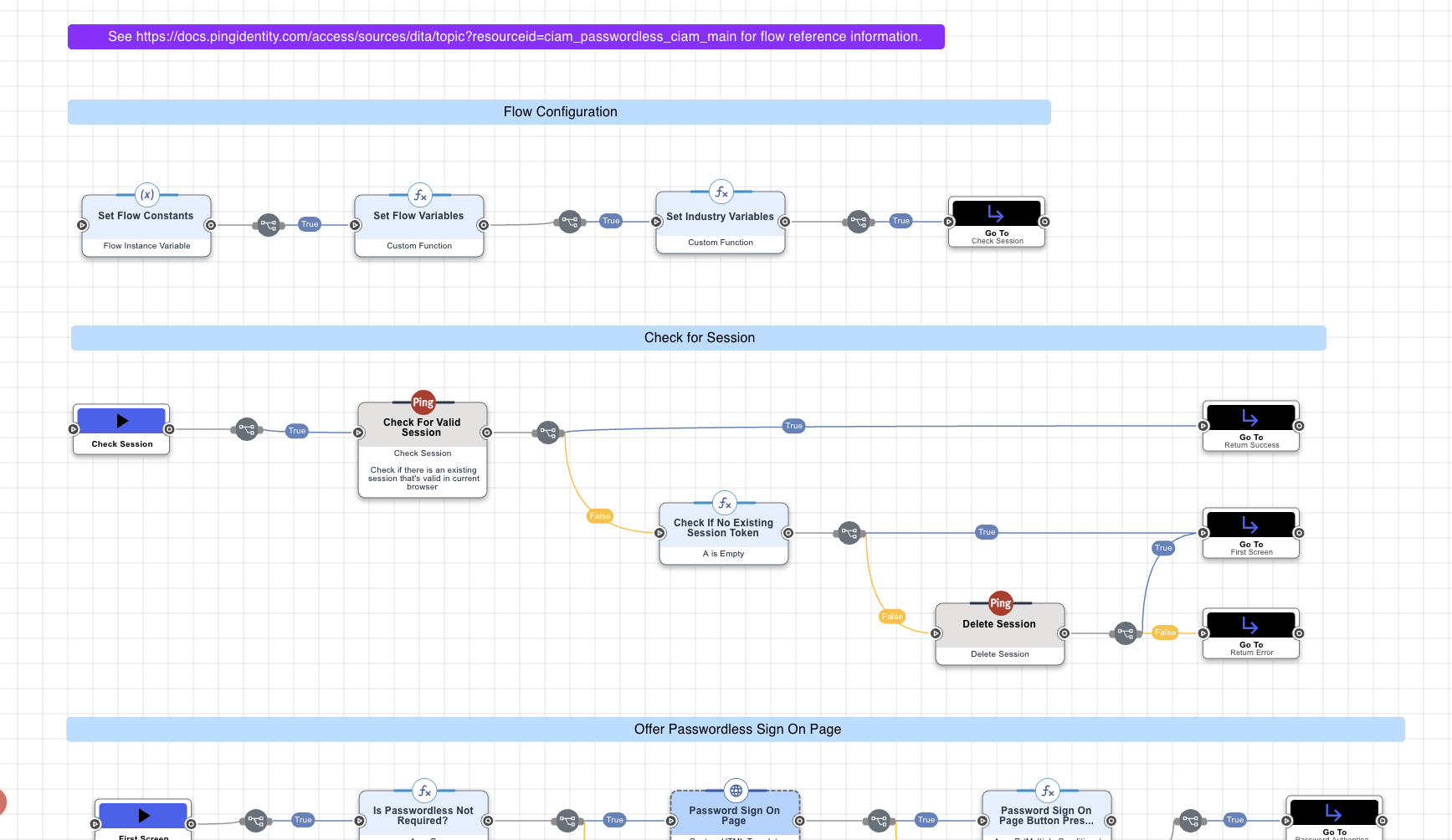Select the Flow Configuration section header

coord(559,112)
